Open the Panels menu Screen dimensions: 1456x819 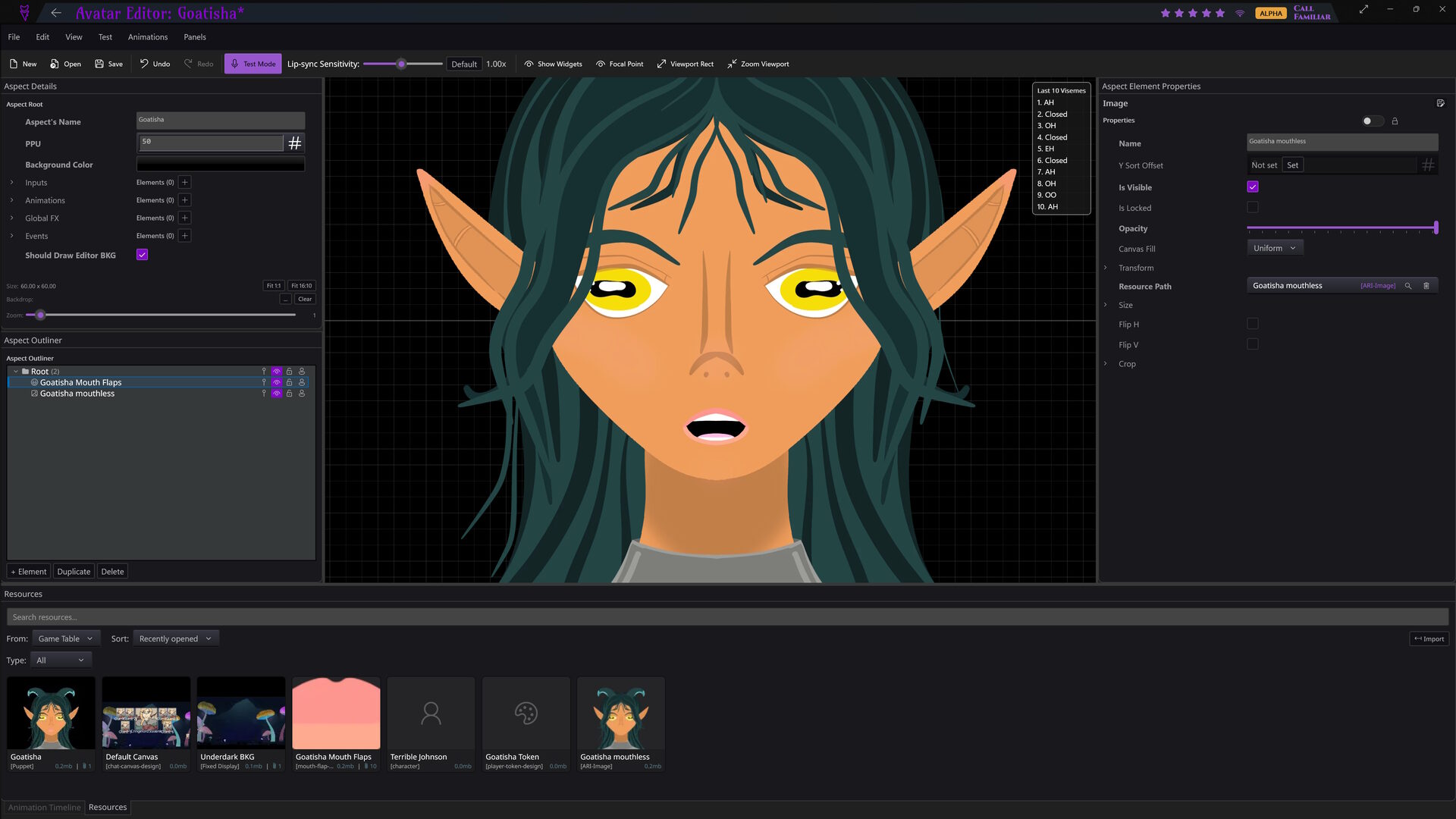click(195, 36)
